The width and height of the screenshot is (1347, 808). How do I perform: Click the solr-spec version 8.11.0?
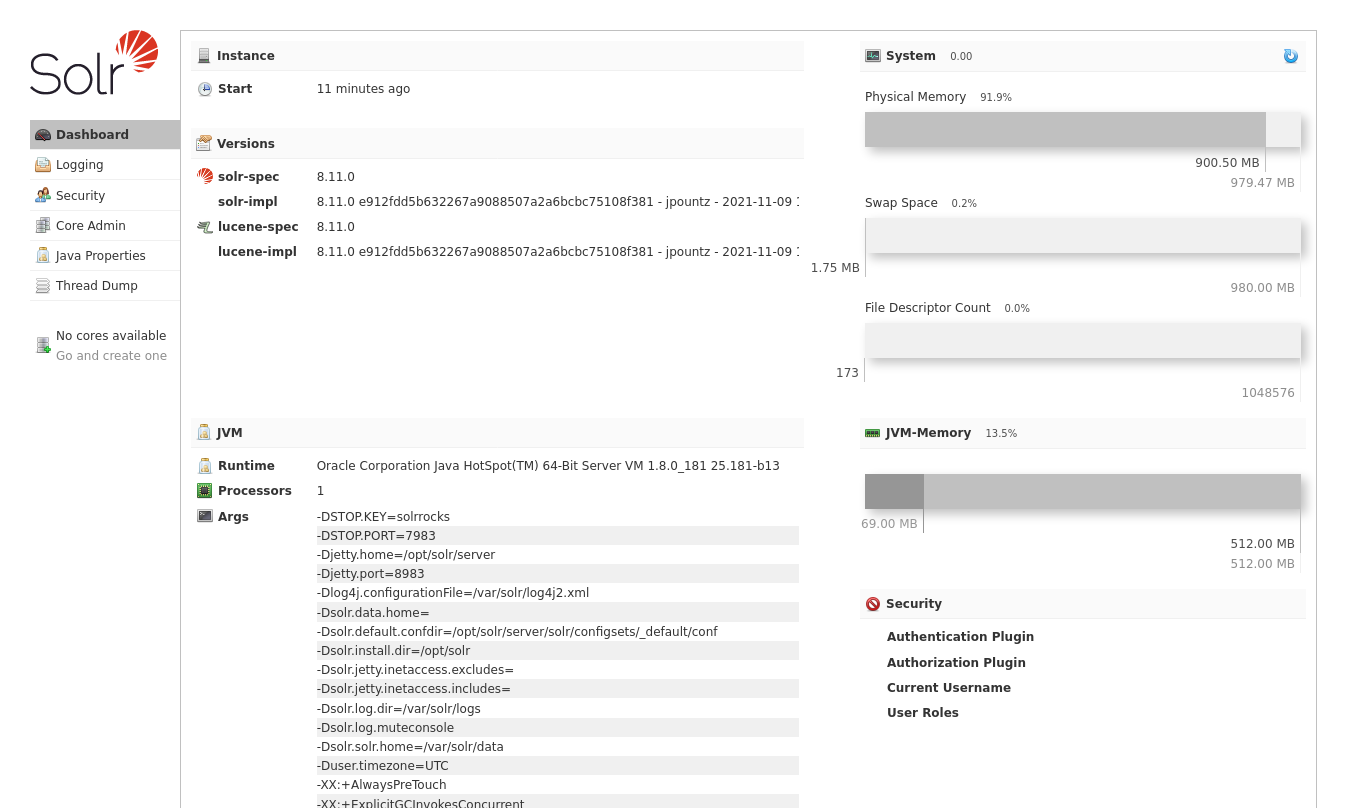[x=336, y=177]
